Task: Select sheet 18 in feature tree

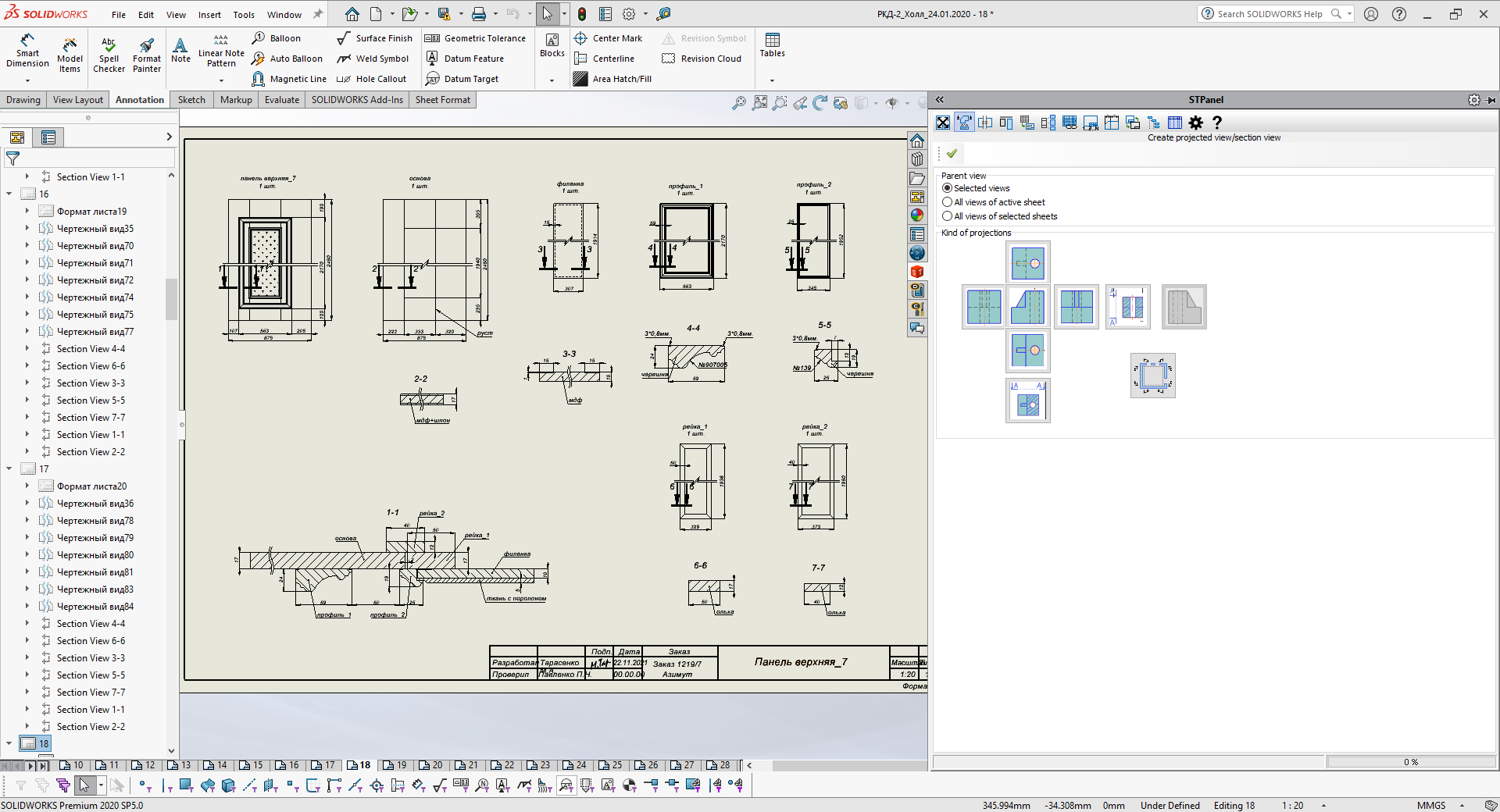Action: coord(36,744)
